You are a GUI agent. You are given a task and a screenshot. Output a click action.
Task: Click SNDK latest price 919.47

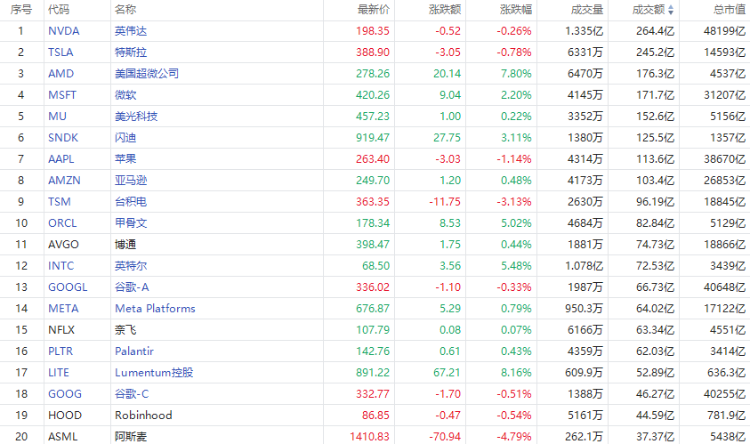click(x=373, y=138)
